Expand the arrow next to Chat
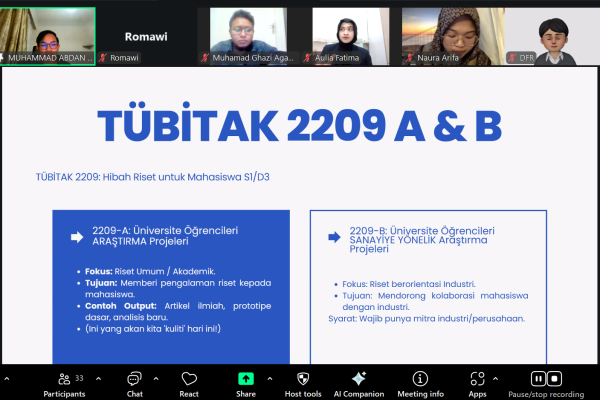The width and height of the screenshot is (600, 400). coord(155,378)
